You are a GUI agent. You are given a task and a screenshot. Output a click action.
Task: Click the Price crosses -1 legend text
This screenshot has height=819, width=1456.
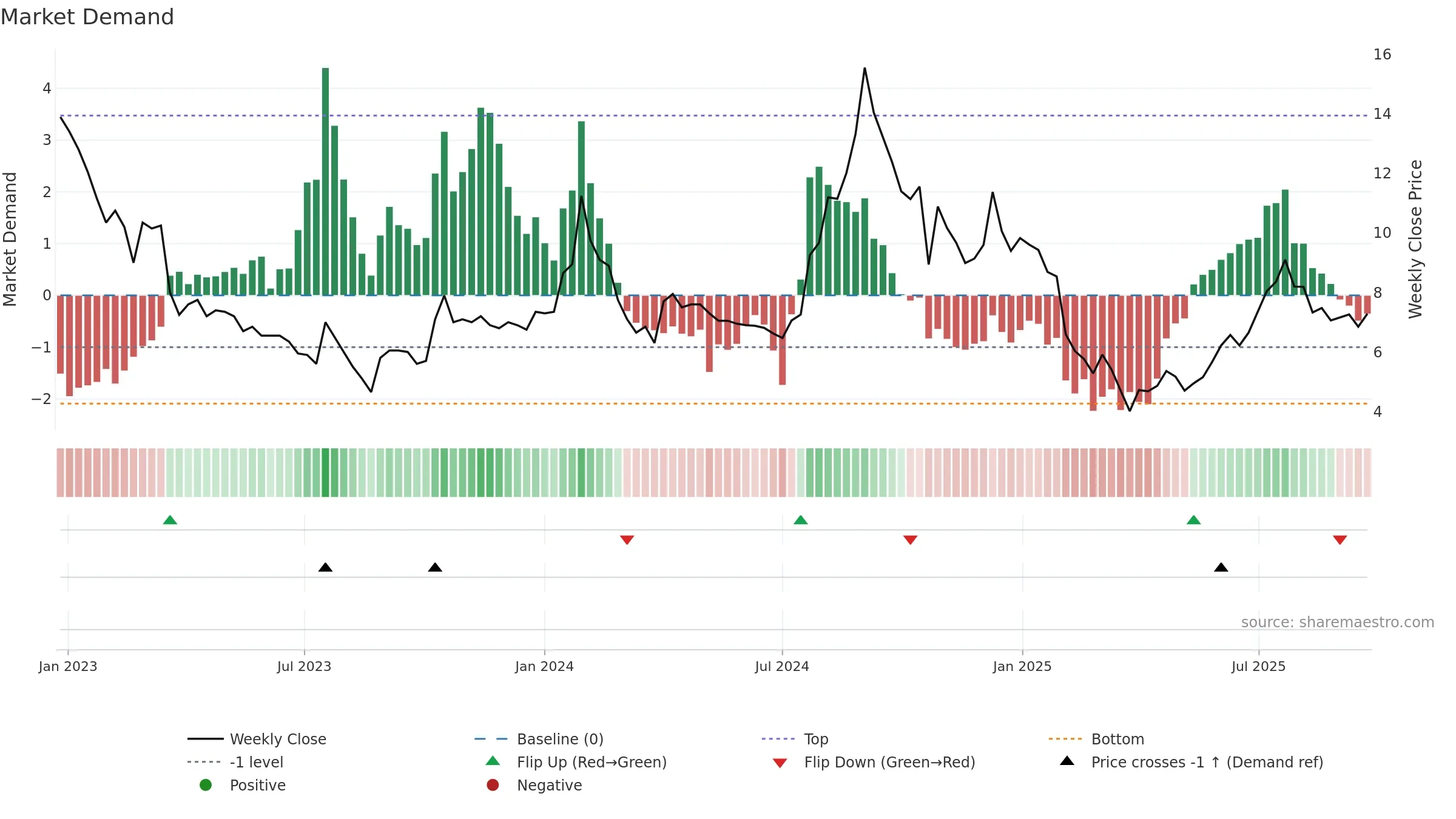1207,762
